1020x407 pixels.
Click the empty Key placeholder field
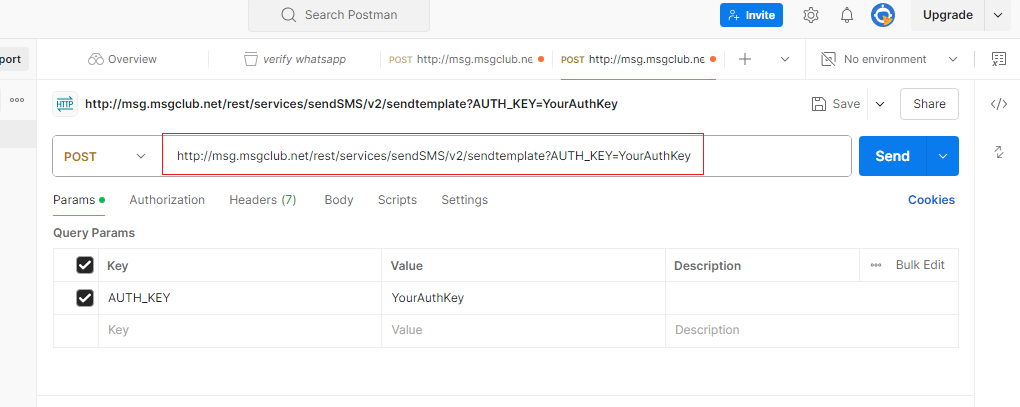coord(240,330)
